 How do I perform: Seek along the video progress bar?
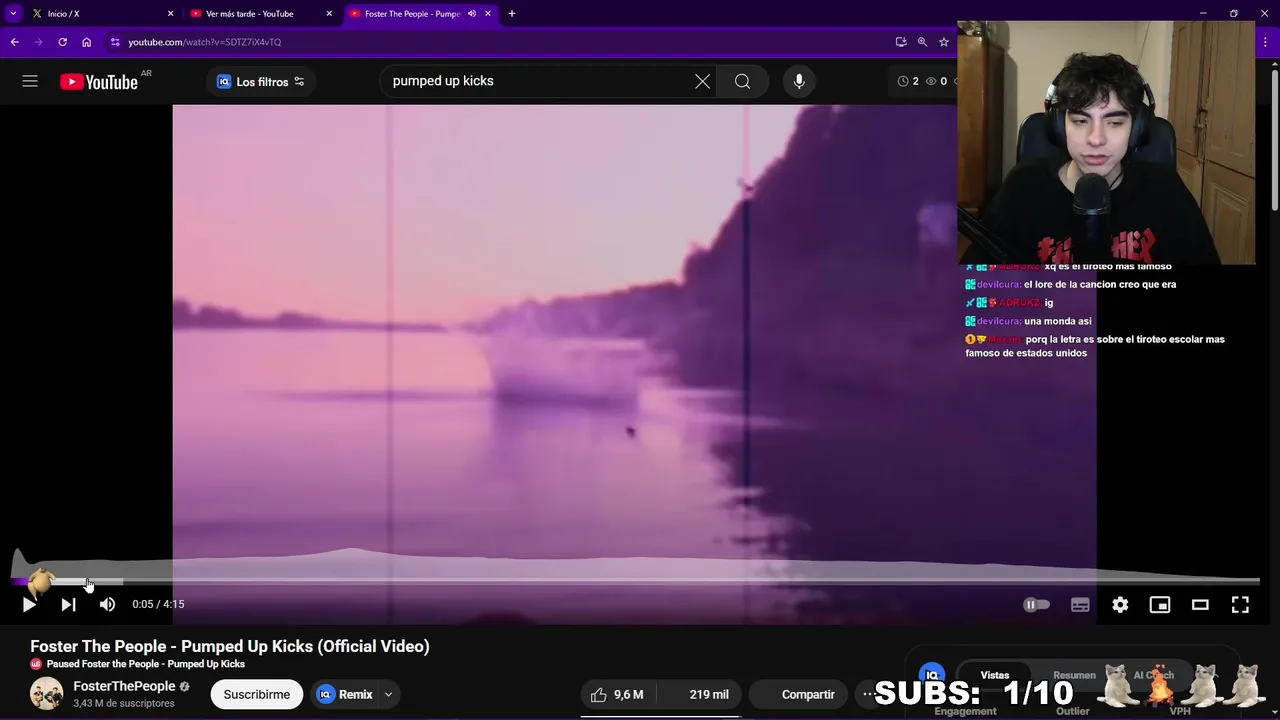(636, 581)
